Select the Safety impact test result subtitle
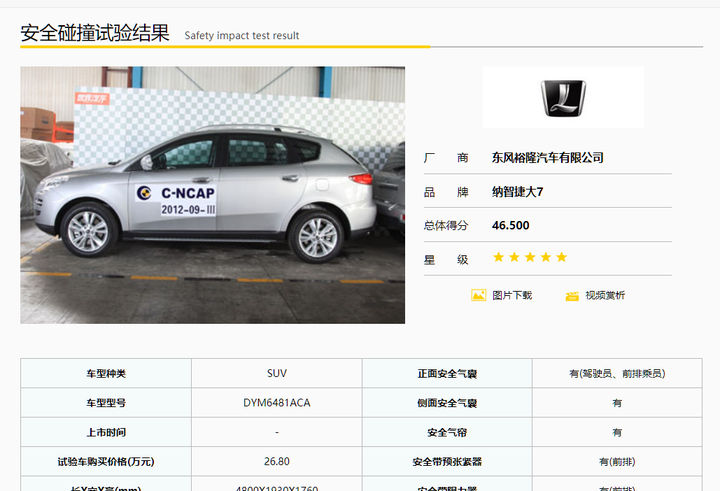This screenshot has width=720, height=491. tap(242, 35)
